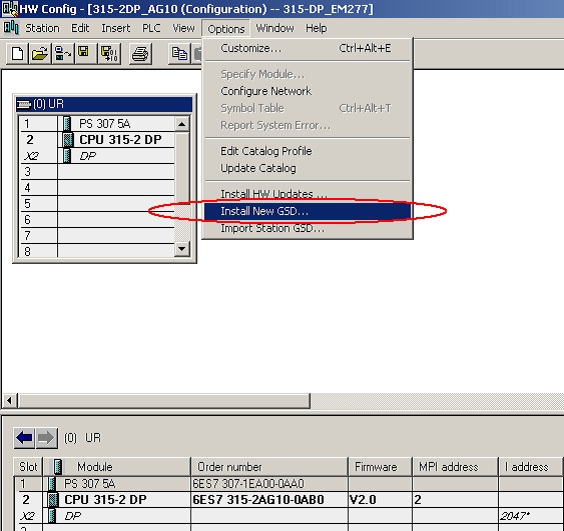Open a station with the folder icon
The image size is (564, 531).
point(40,54)
